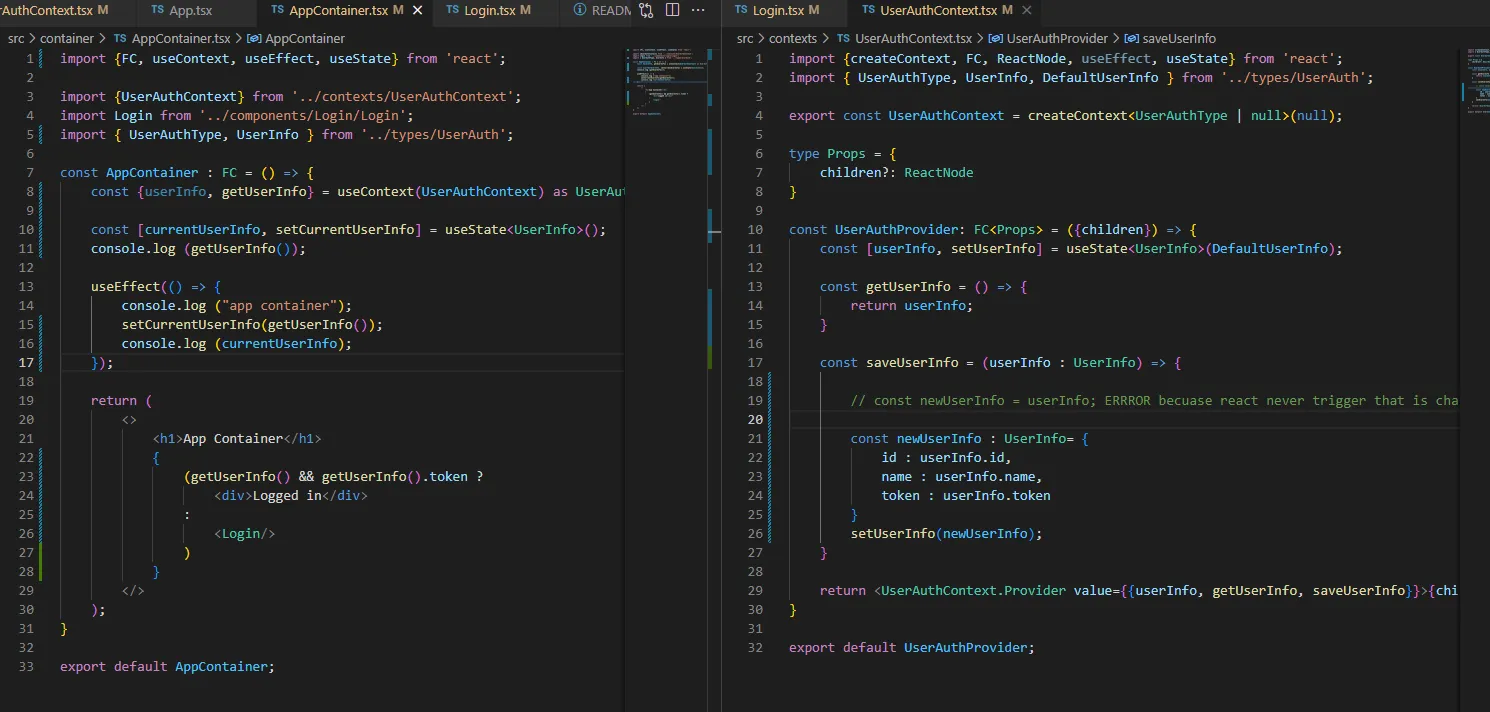Open the README tab
The height and width of the screenshot is (712, 1490).
click(603, 10)
